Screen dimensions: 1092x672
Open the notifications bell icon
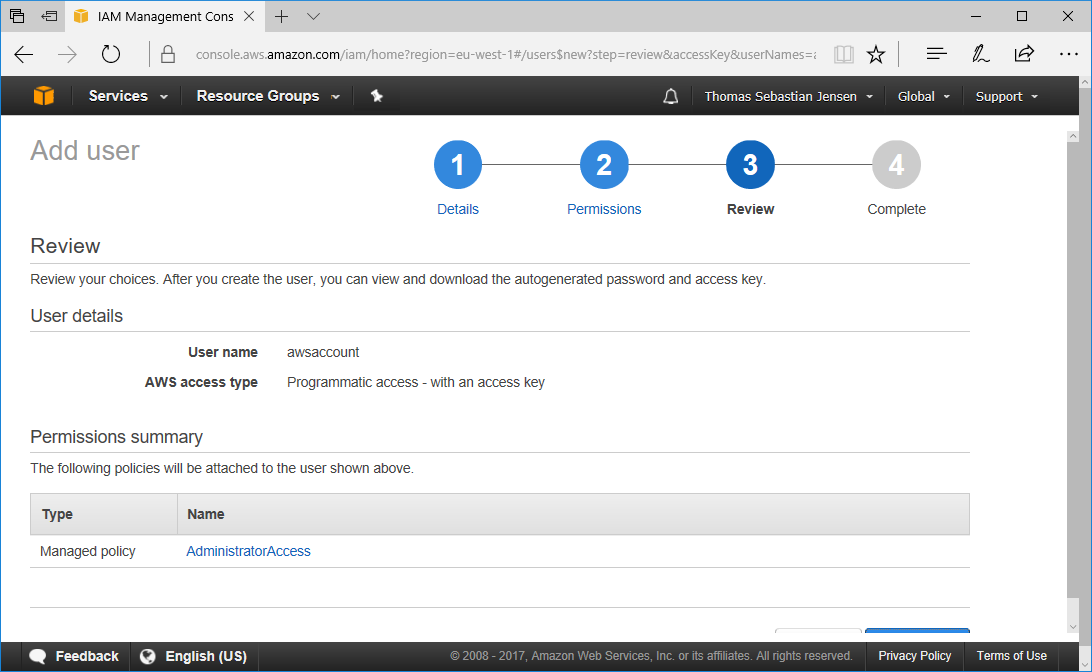[x=671, y=96]
